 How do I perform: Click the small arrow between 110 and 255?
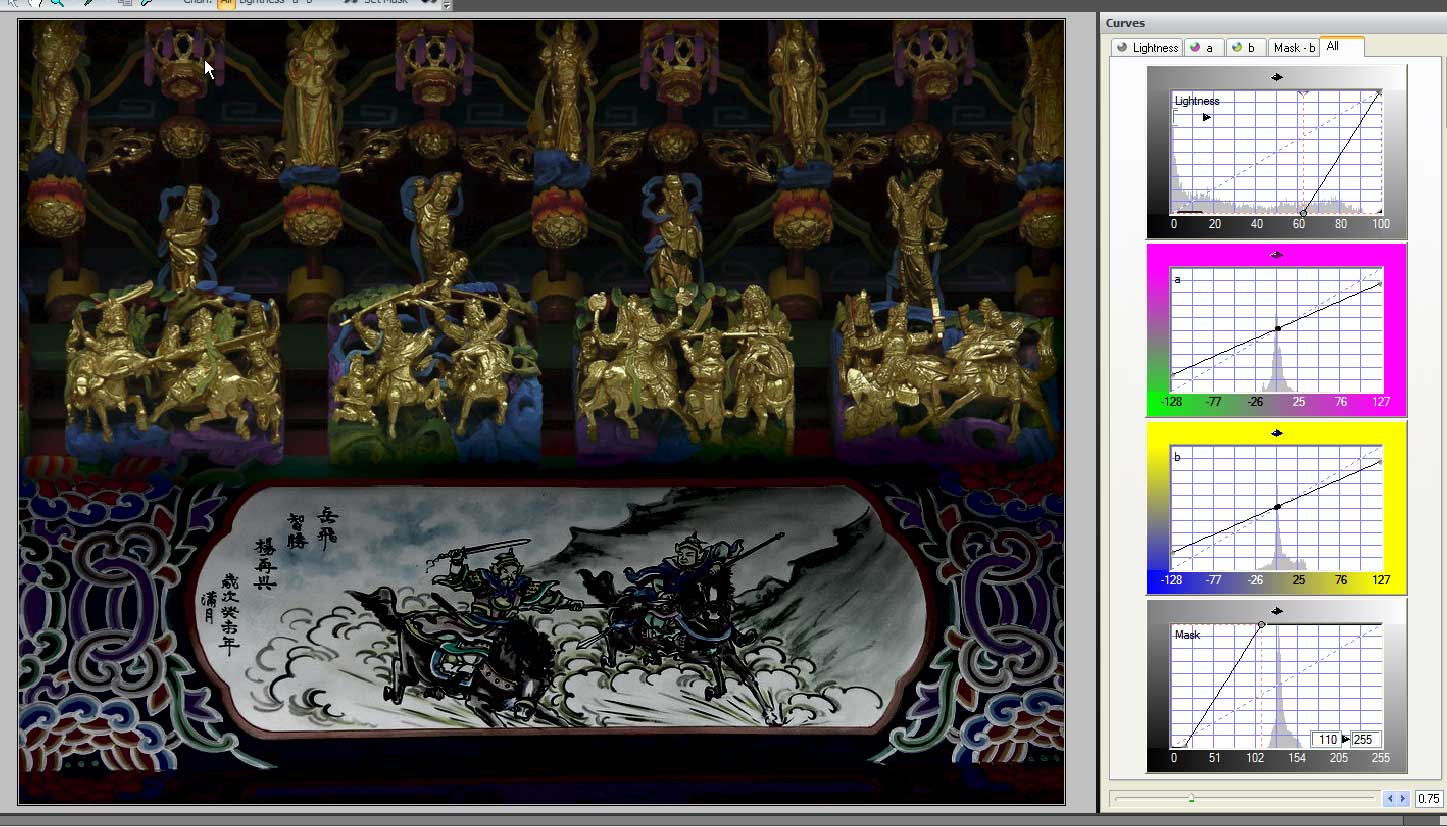pyautogui.click(x=1346, y=740)
